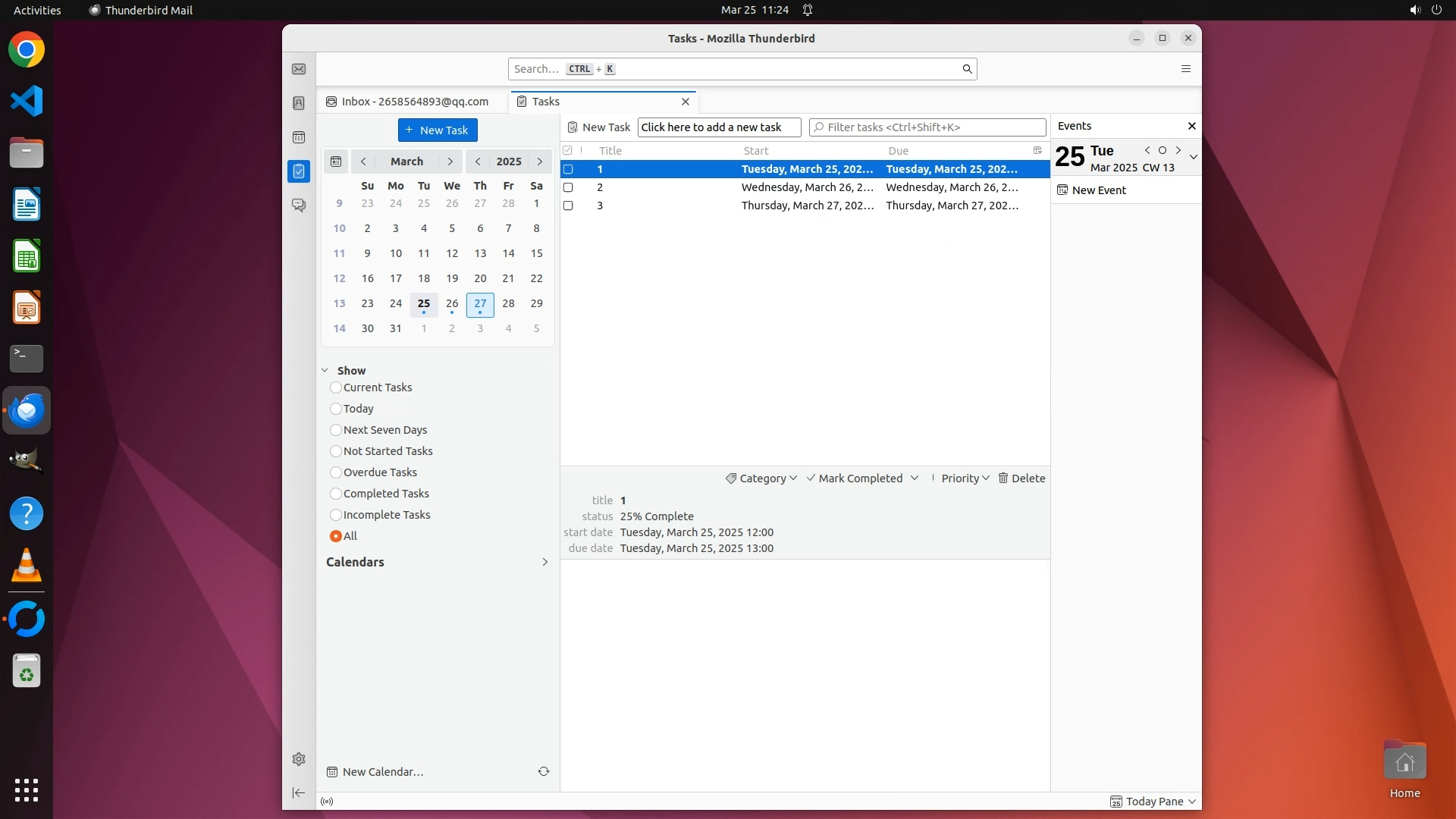
Task: Delete the selected task
Action: pyautogui.click(x=1021, y=479)
